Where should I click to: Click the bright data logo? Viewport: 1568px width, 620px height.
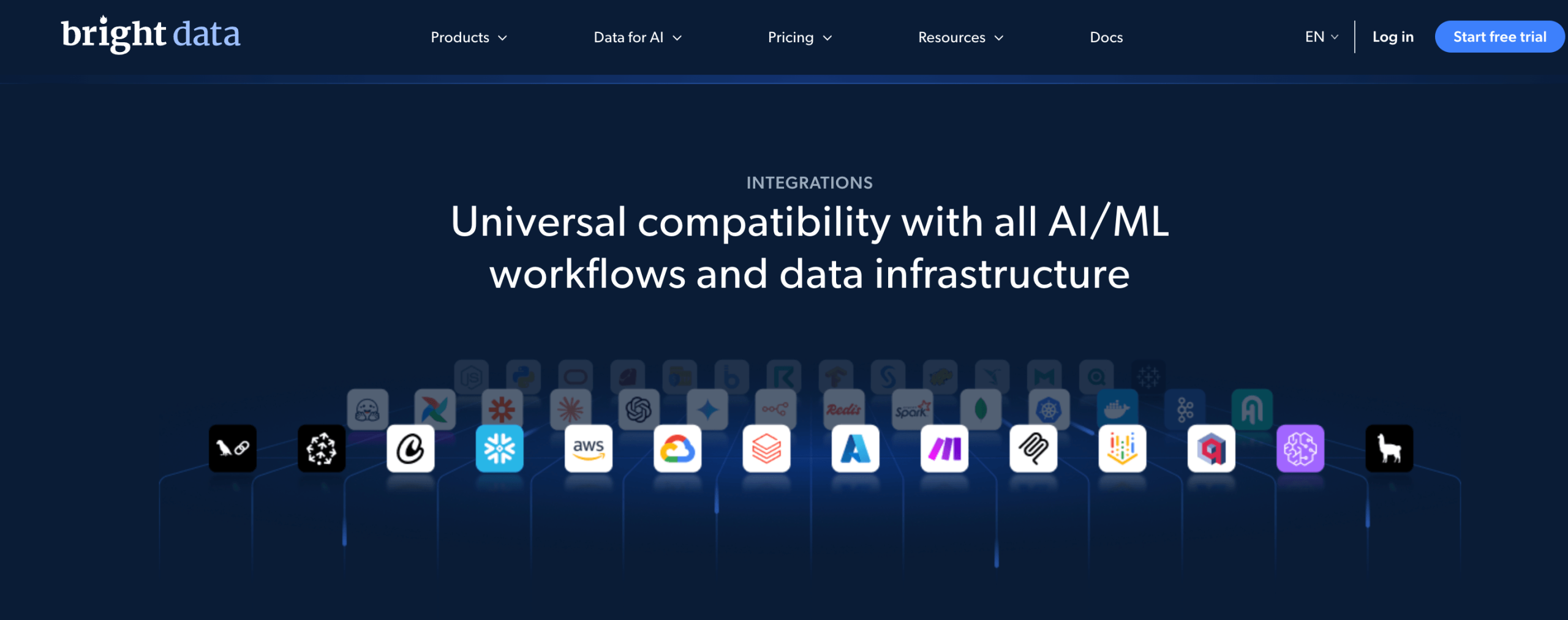[151, 34]
